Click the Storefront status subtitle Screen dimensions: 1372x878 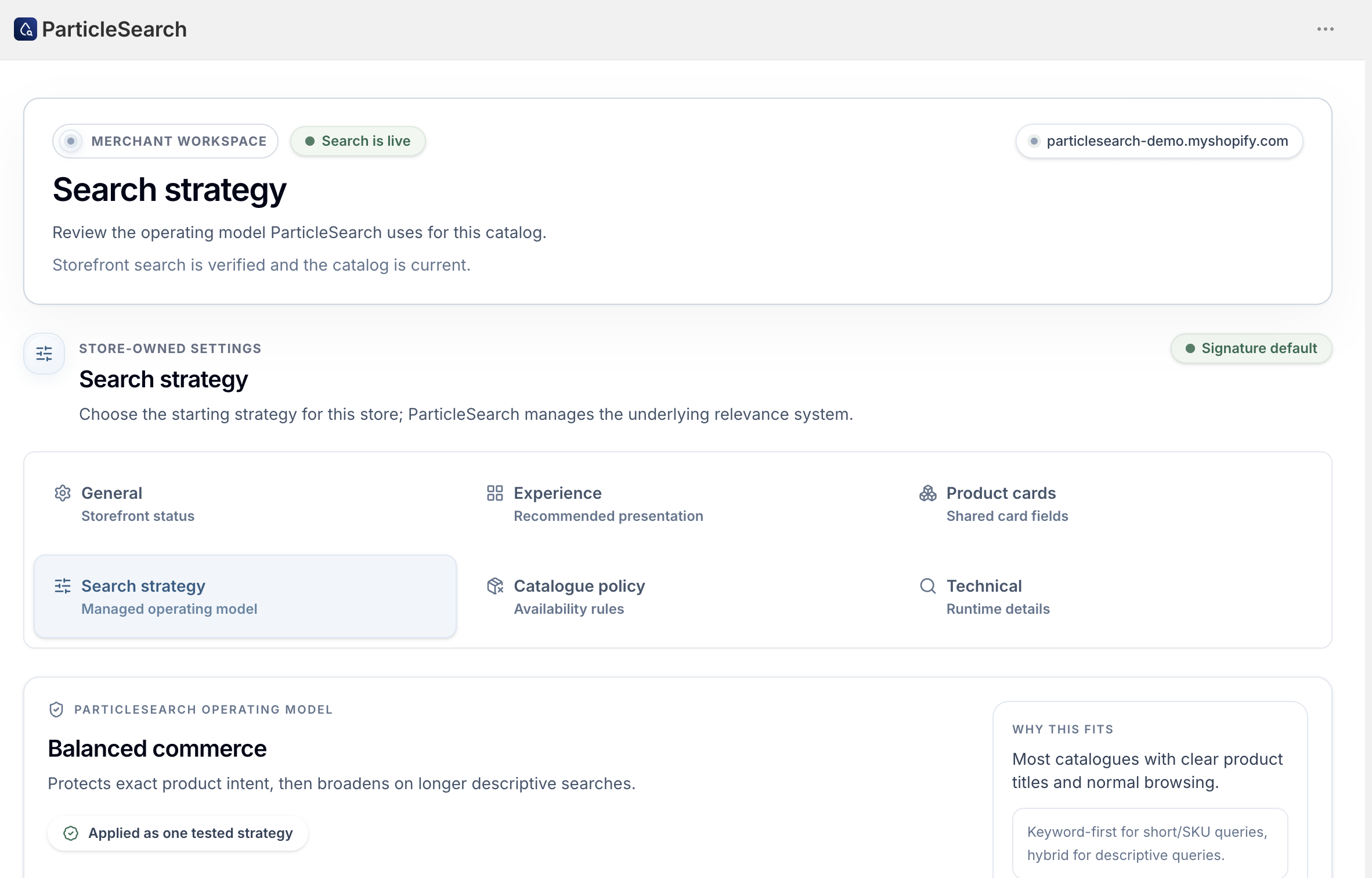(x=138, y=516)
